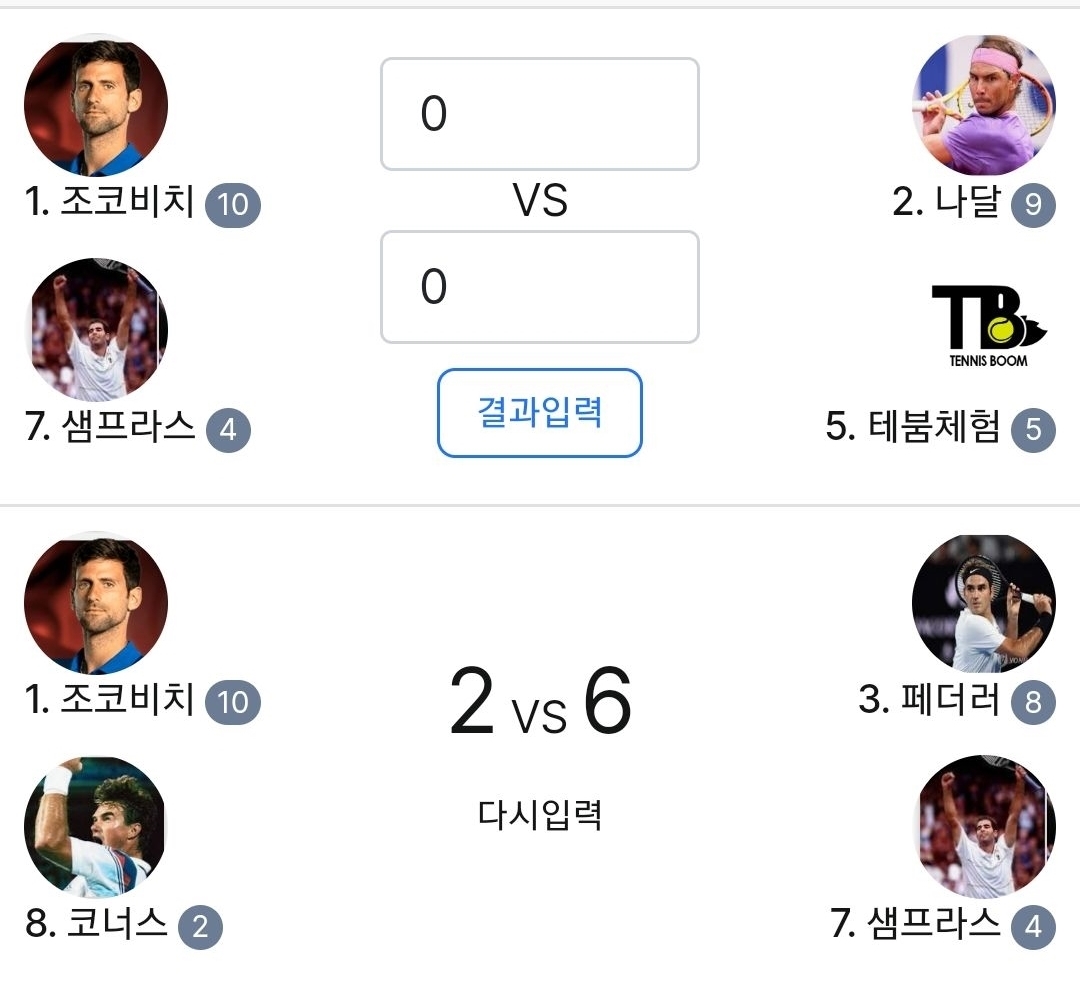Viewport: 1080px width, 982px height.
Task: Select the bottom match's 샘프라스 profile photo
Action: [984, 827]
